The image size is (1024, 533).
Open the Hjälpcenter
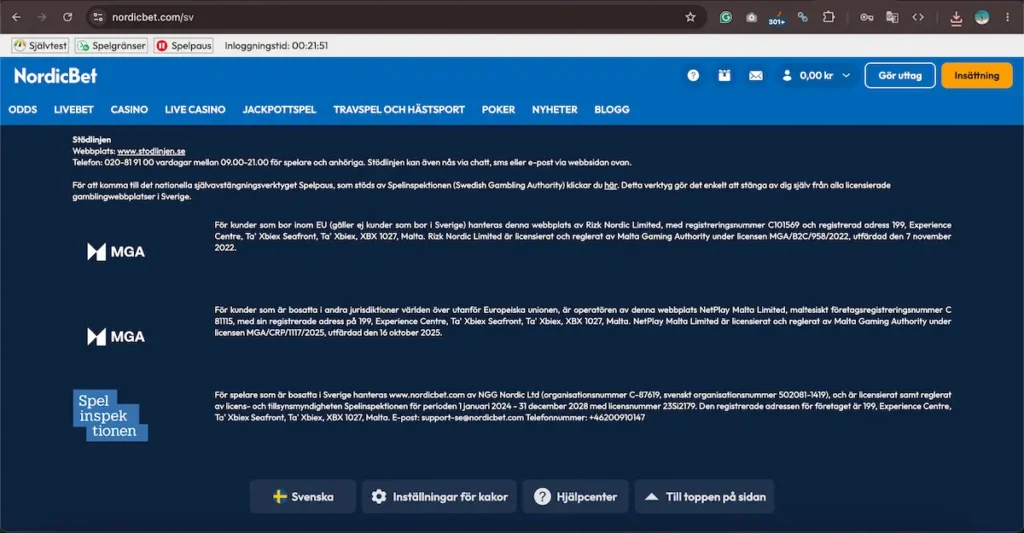575,496
